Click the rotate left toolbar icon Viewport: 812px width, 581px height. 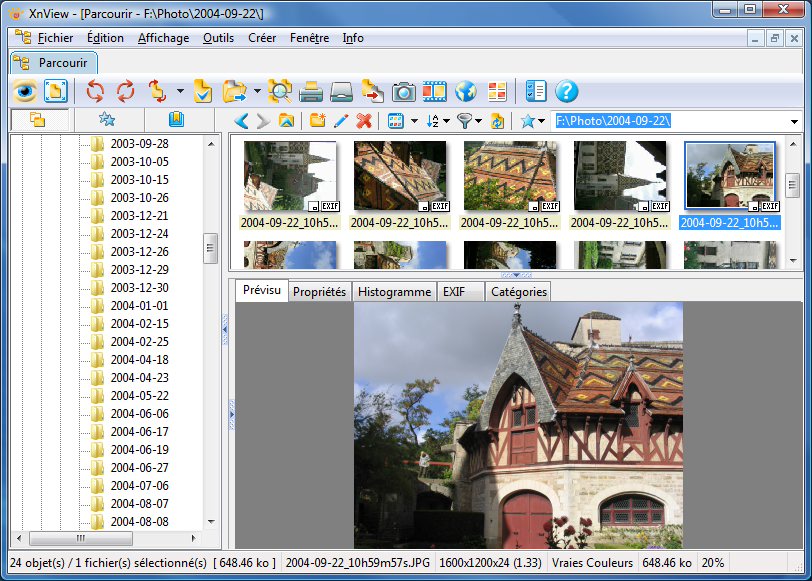pos(95,92)
